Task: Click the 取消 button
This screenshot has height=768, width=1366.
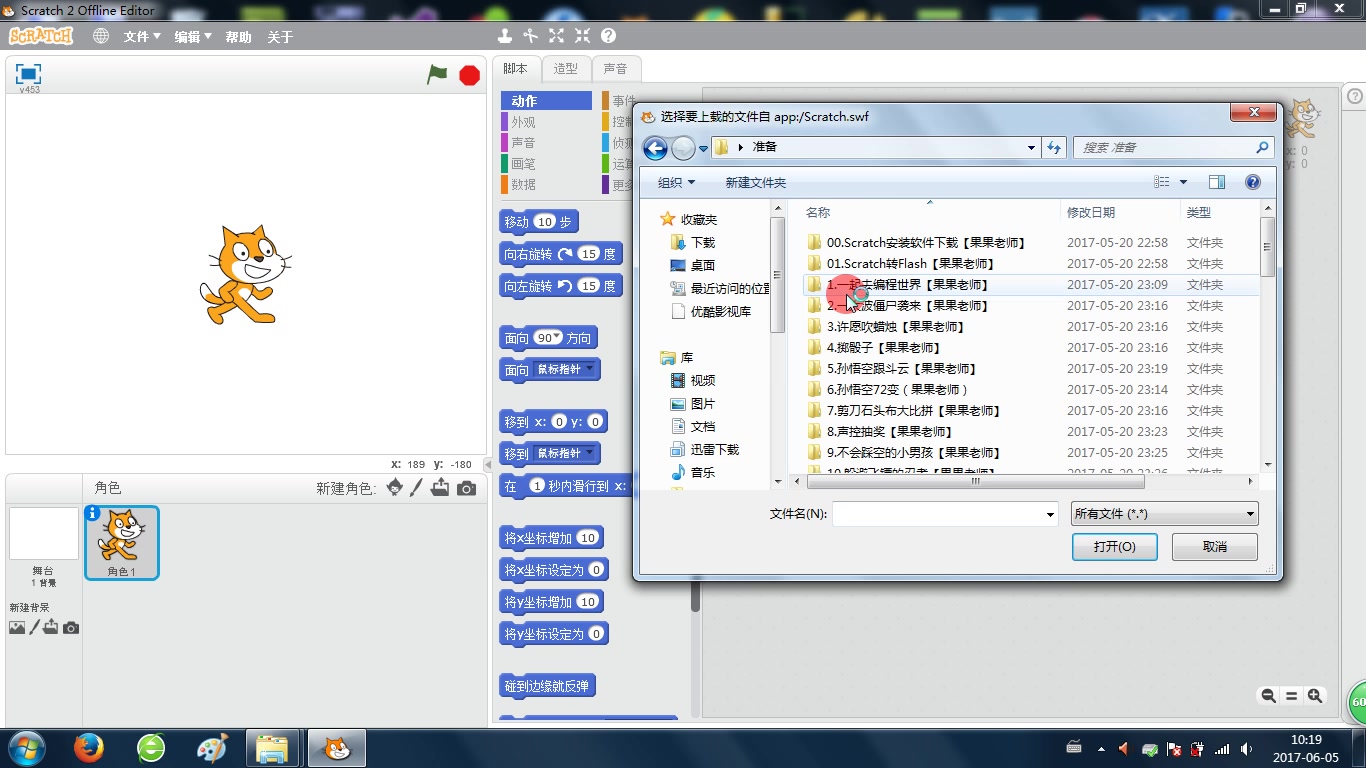Action: click(x=1215, y=547)
